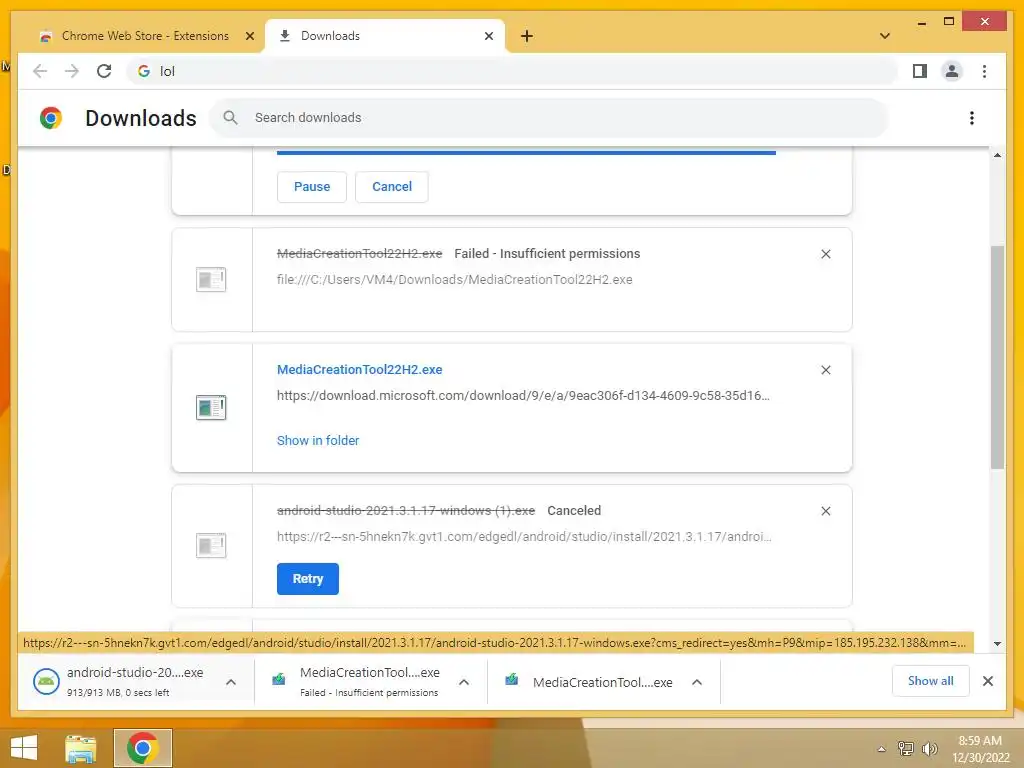
Task: Remove the completed MediaCreationTool22H2.exe entry
Action: coord(825,370)
